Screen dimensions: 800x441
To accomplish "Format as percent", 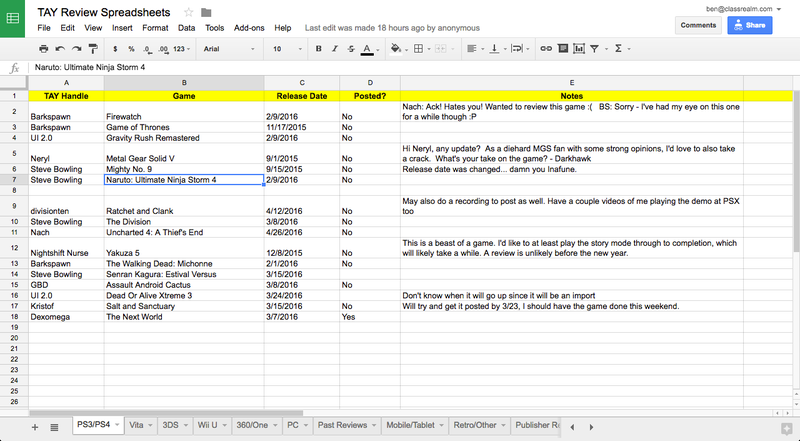I will [x=131, y=49].
